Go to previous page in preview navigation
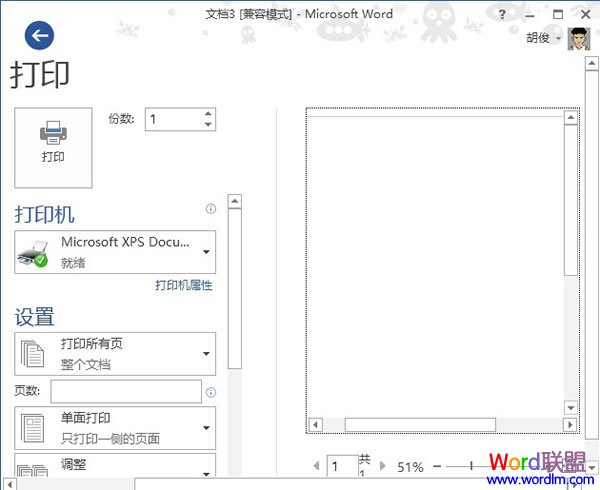The height and width of the screenshot is (490, 600). (x=318, y=467)
